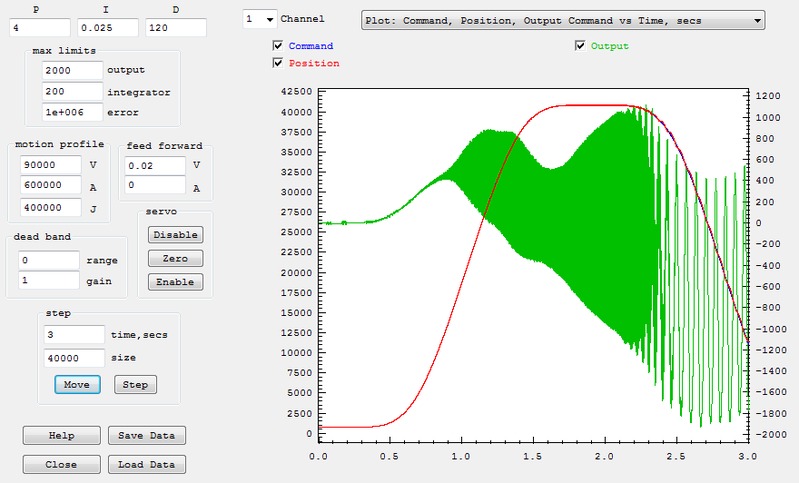Click Load Data button

(x=146, y=465)
